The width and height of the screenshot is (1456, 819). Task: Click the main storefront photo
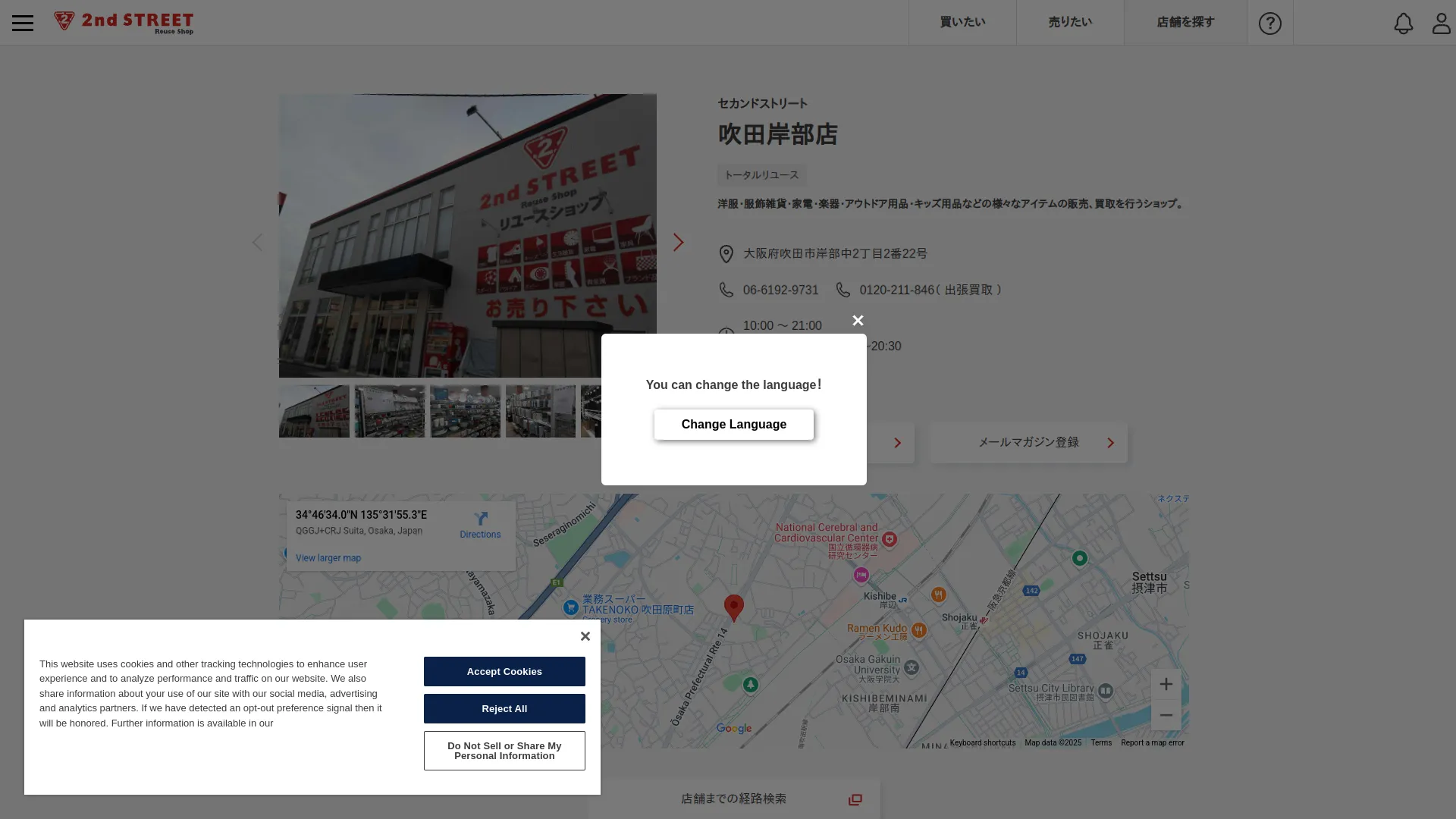coord(467,236)
